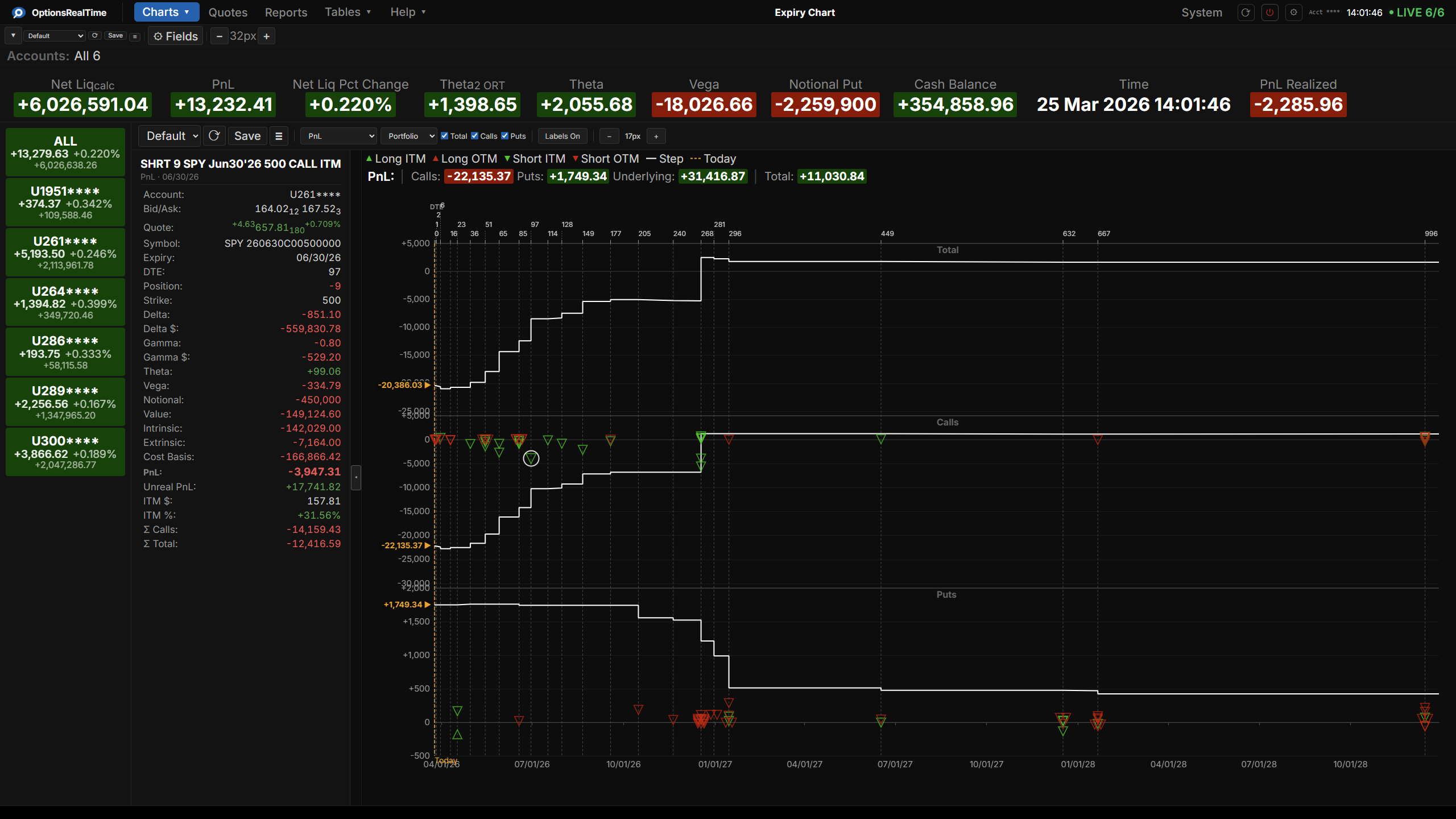Collapse the position details panel handle
The width and height of the screenshot is (1456, 819).
pos(356,477)
